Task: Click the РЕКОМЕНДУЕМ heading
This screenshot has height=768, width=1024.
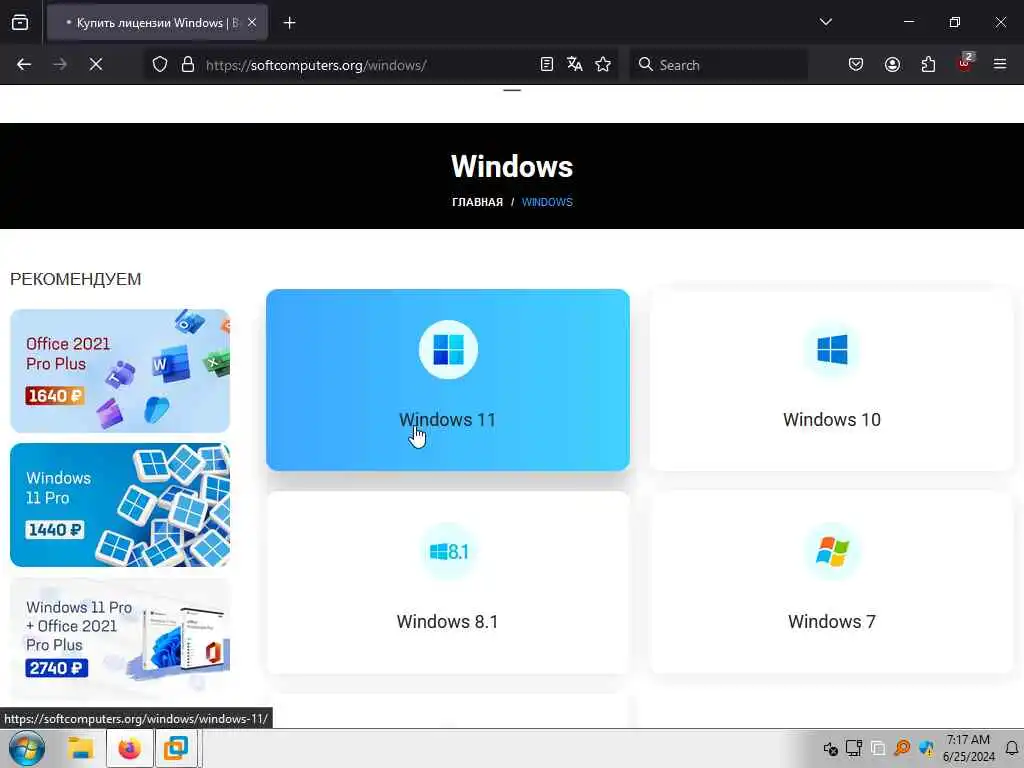Action: (76, 279)
